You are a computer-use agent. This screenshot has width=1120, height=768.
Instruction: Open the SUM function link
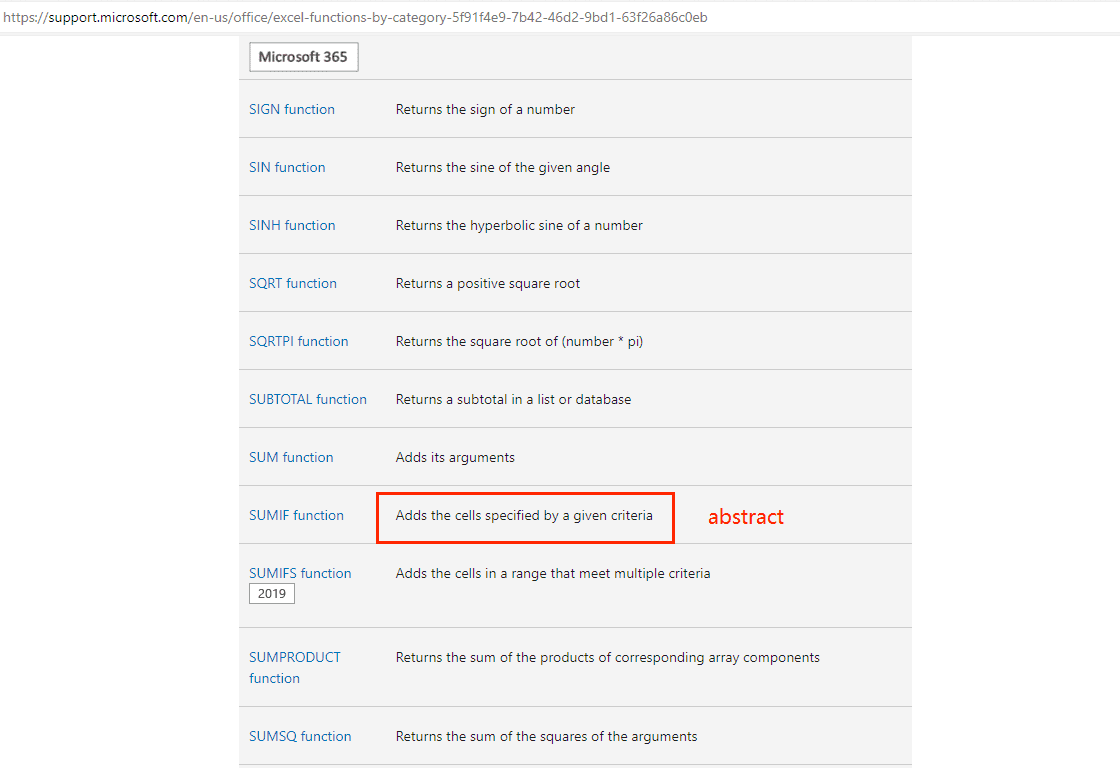[x=291, y=457]
